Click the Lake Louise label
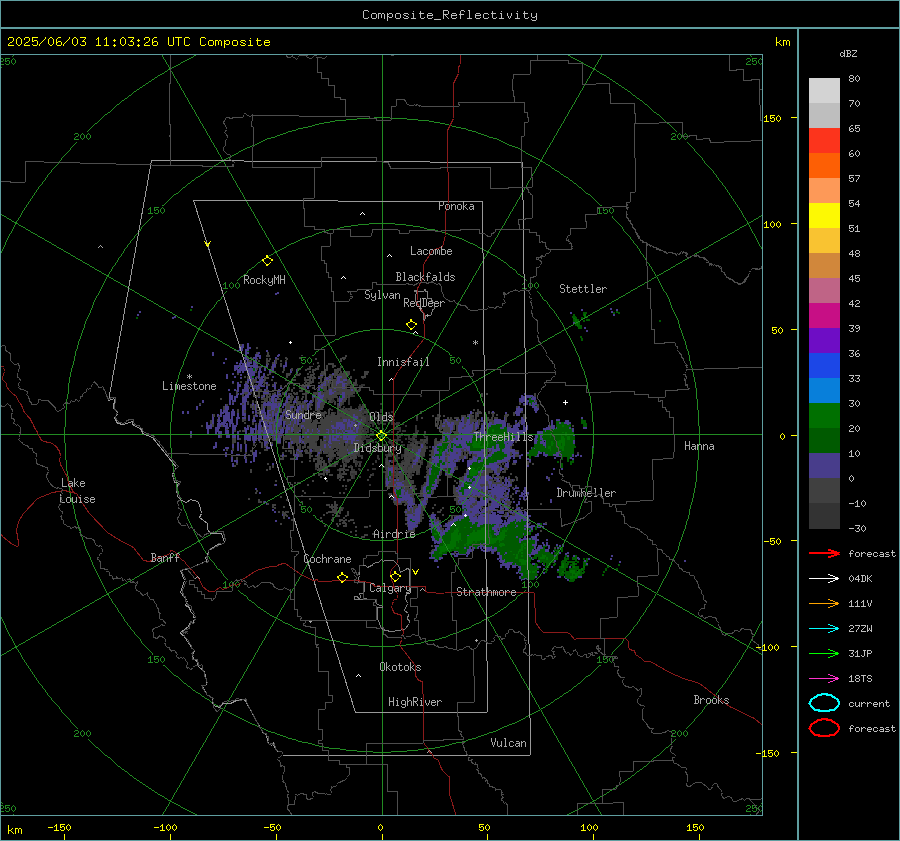The height and width of the screenshot is (841, 900). pos(77,491)
